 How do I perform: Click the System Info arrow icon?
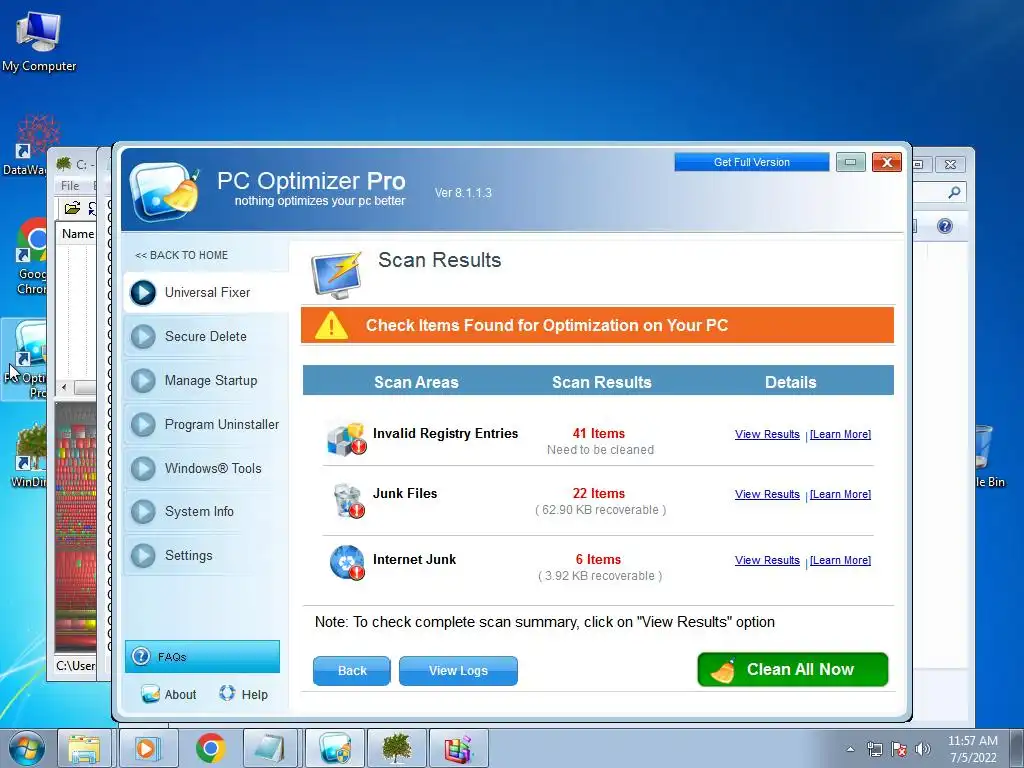pyautogui.click(x=143, y=512)
